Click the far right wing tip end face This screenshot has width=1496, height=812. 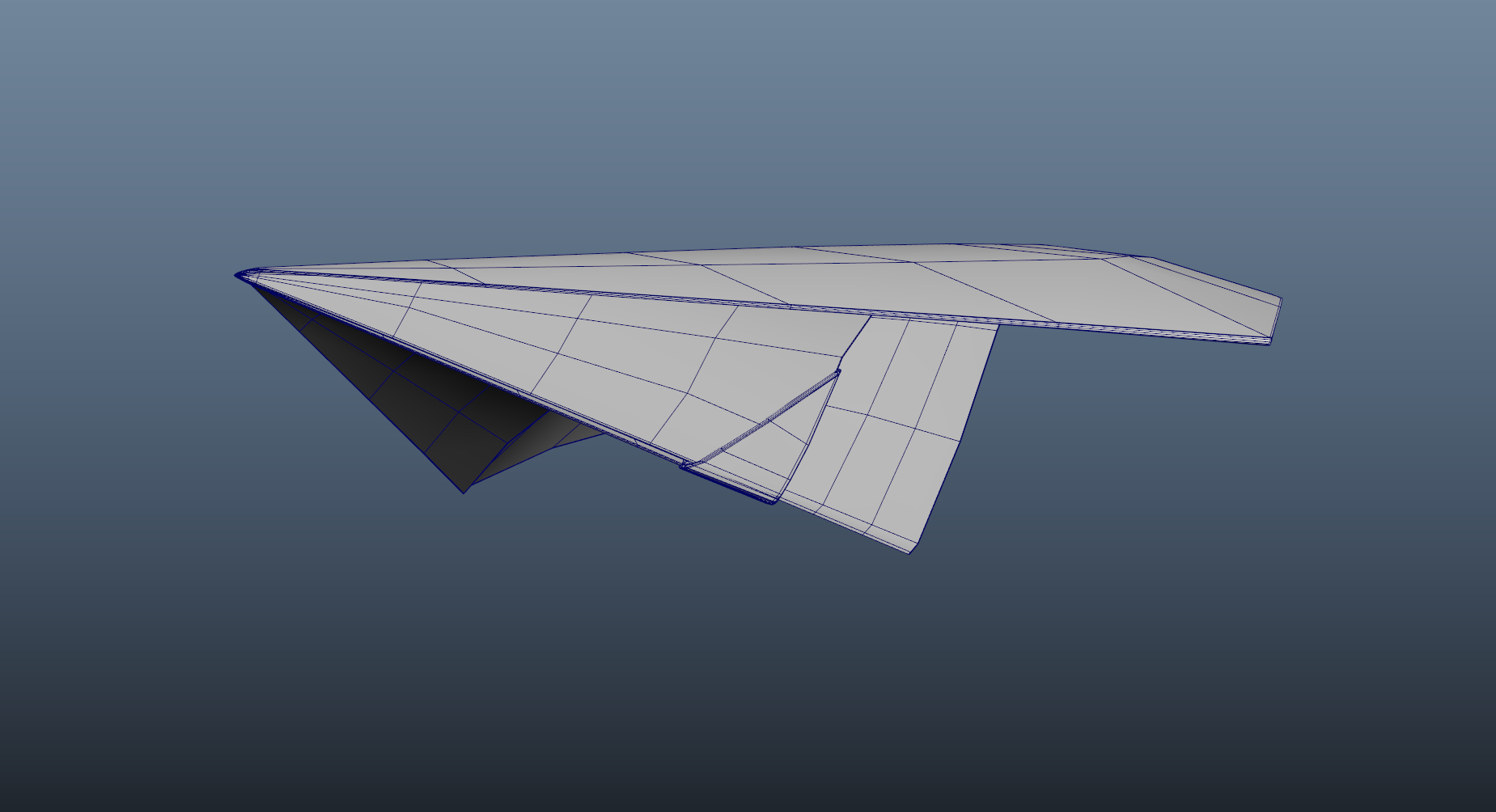coord(1276,321)
